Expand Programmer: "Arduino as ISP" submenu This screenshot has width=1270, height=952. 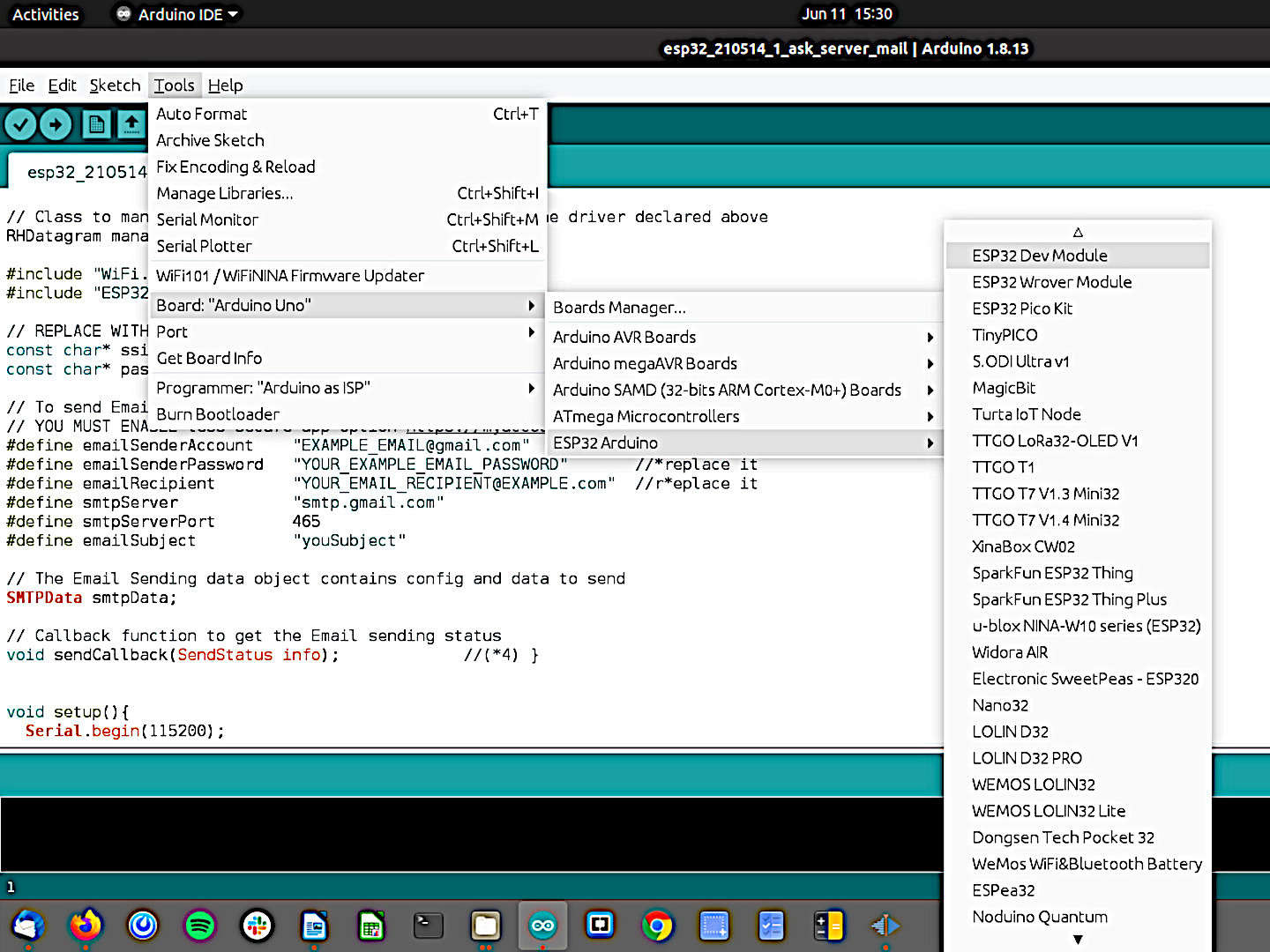click(x=348, y=388)
